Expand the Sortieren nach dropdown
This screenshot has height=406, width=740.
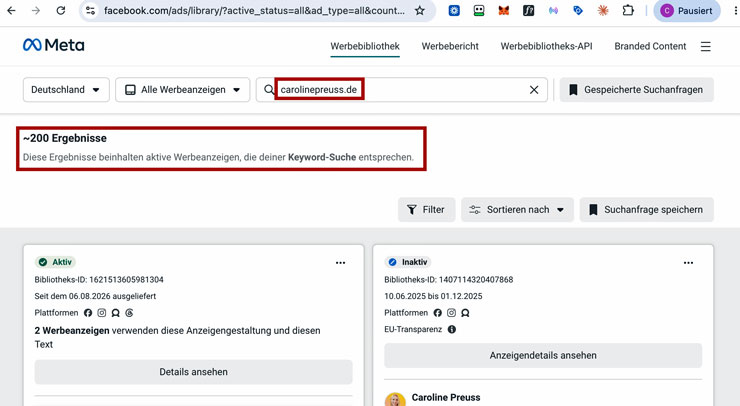pyautogui.click(x=517, y=210)
